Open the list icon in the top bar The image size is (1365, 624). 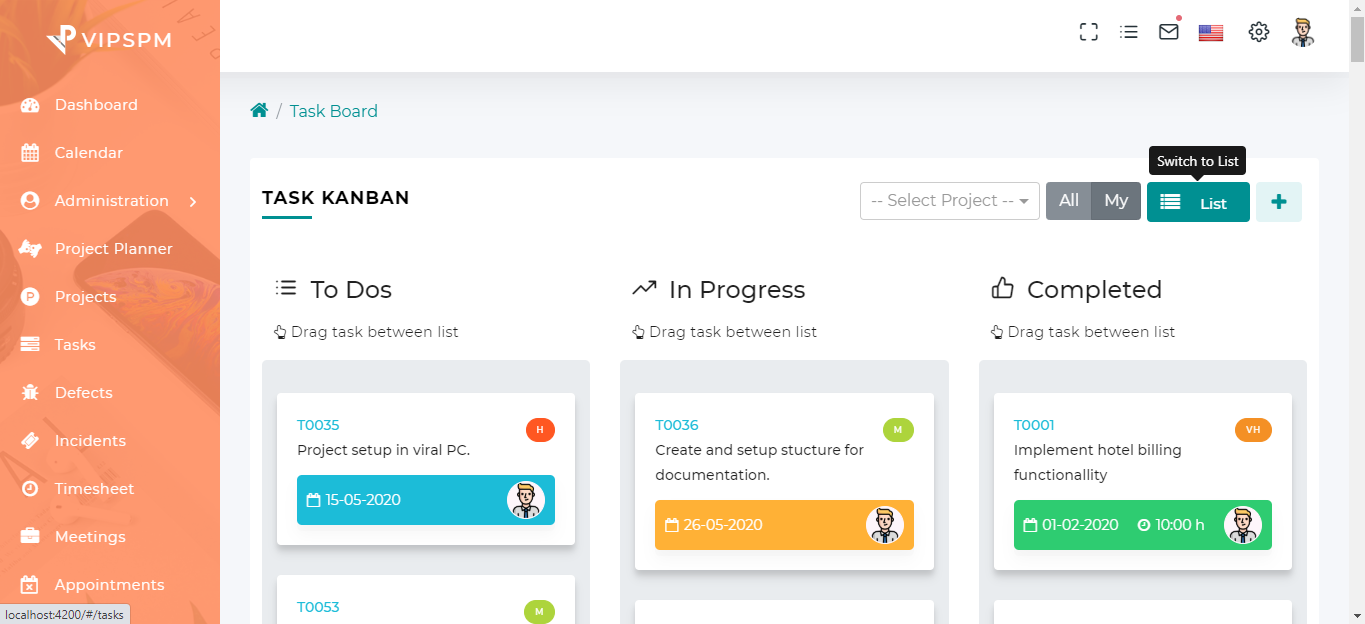(x=1129, y=32)
